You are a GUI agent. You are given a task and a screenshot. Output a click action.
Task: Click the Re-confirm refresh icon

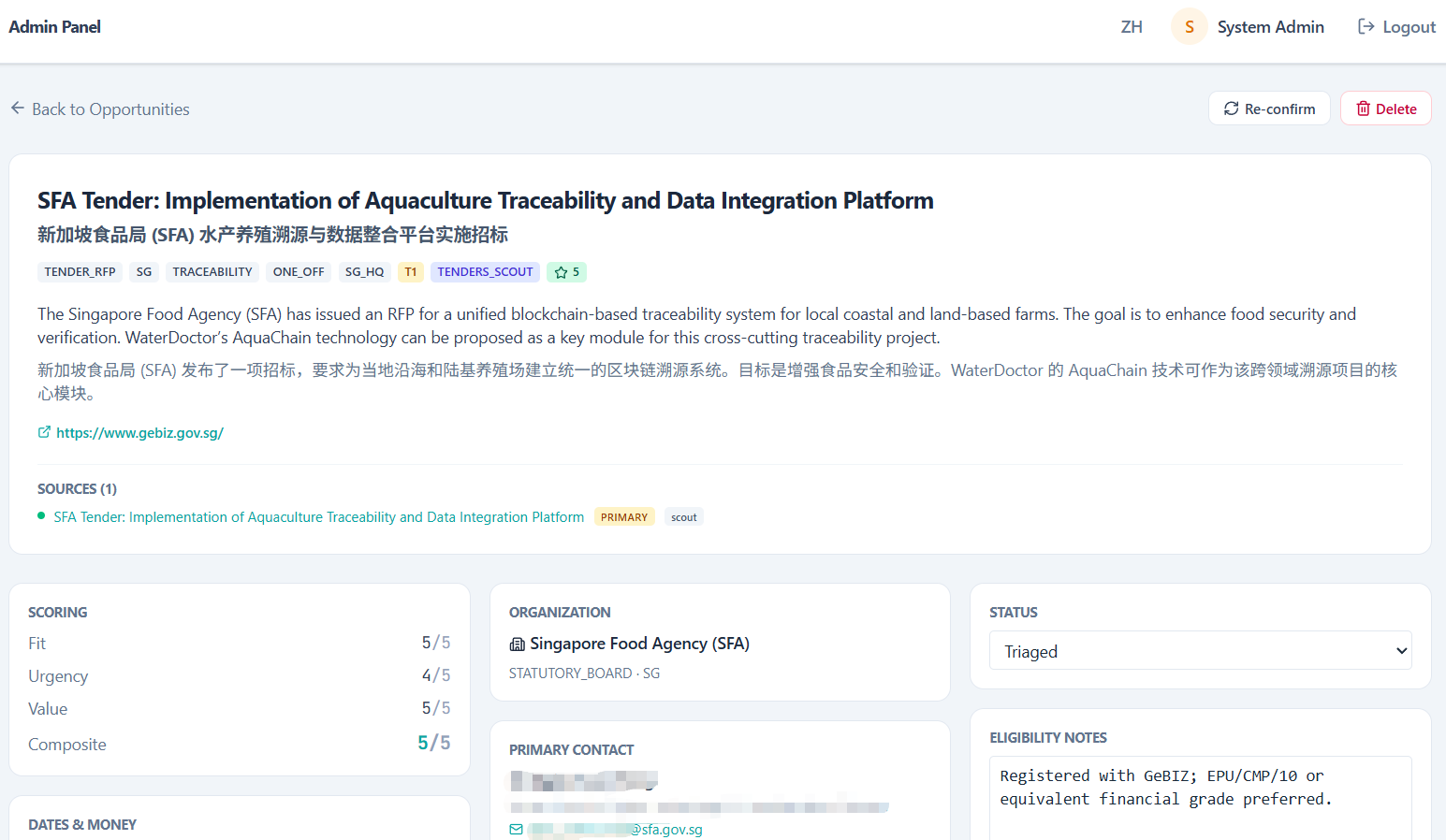point(1232,109)
